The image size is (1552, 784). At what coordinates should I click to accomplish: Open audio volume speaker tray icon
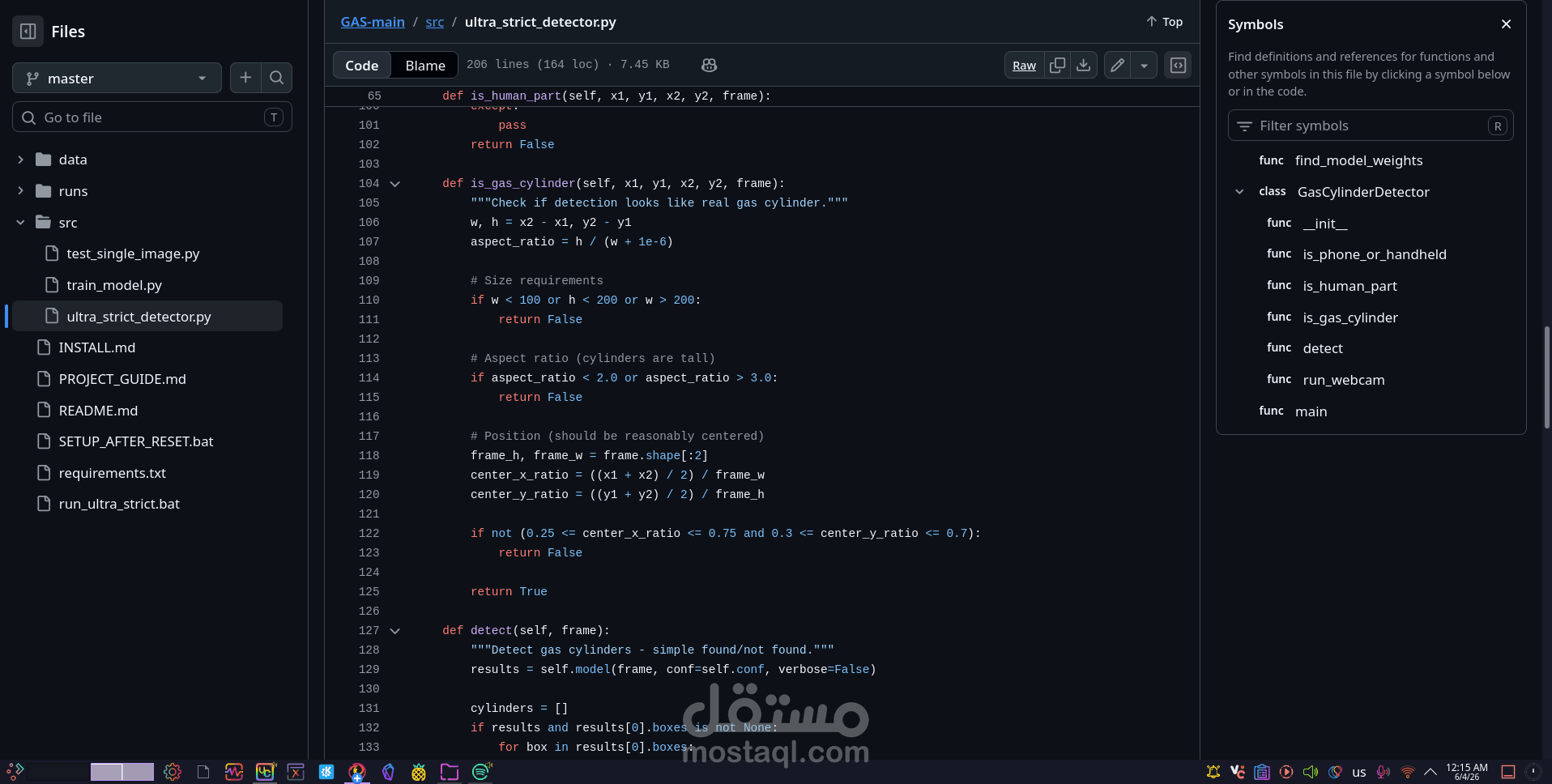click(1310, 772)
